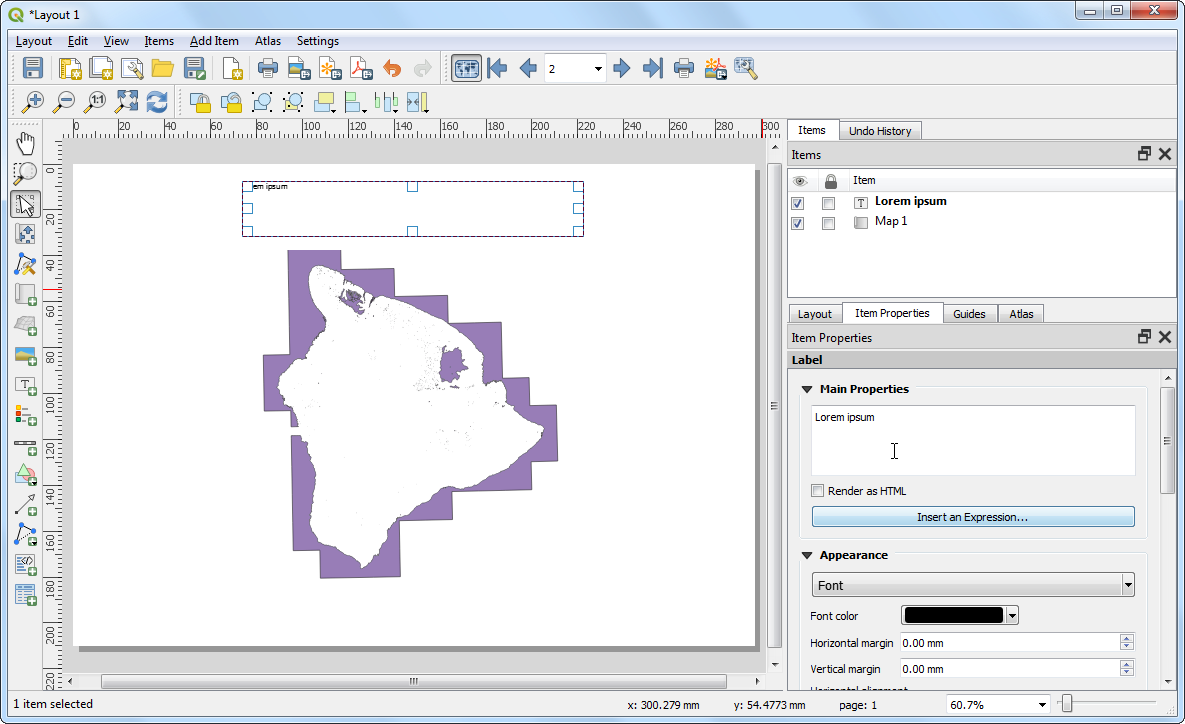Click the Refresh view icon

coord(157,101)
